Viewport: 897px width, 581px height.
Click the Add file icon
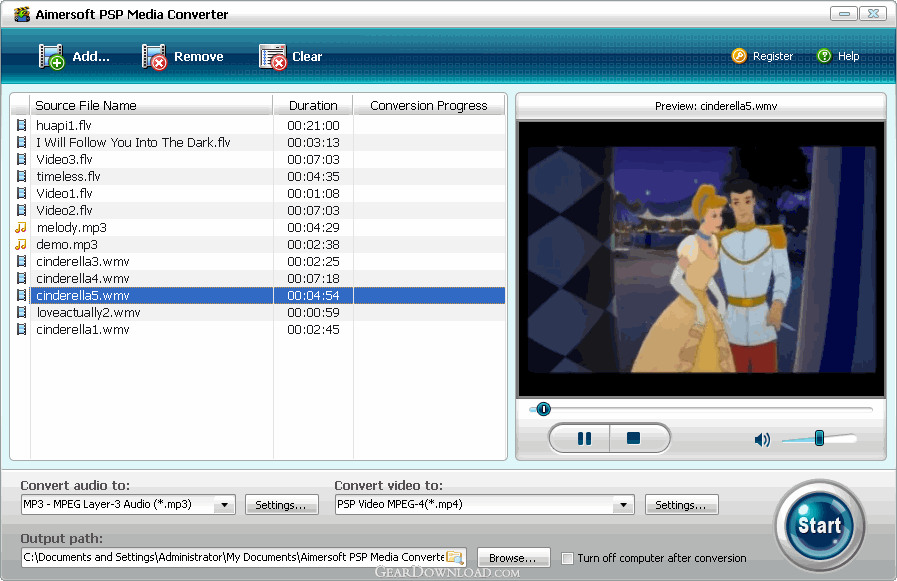(51, 57)
